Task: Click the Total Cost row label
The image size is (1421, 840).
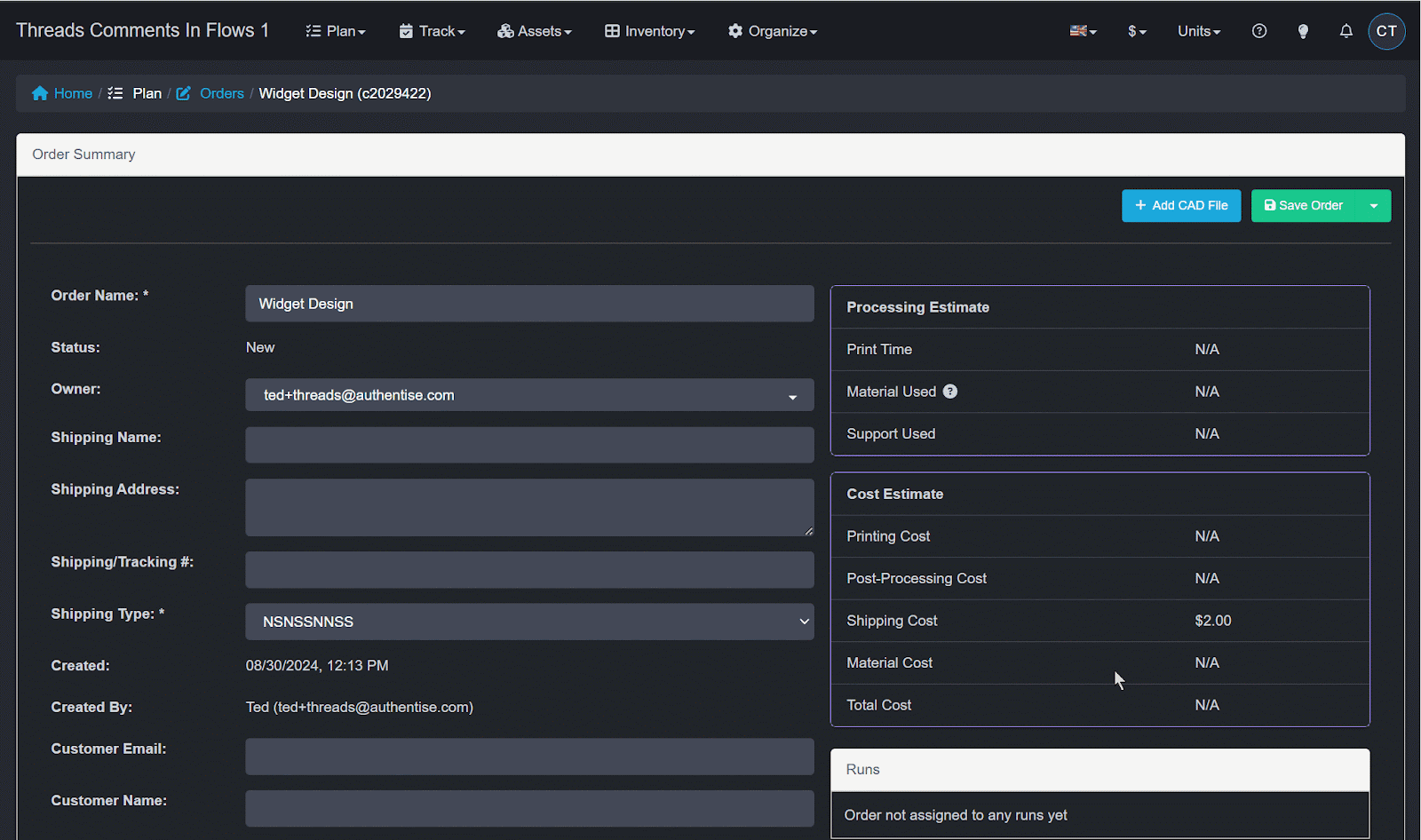Action: 878,705
